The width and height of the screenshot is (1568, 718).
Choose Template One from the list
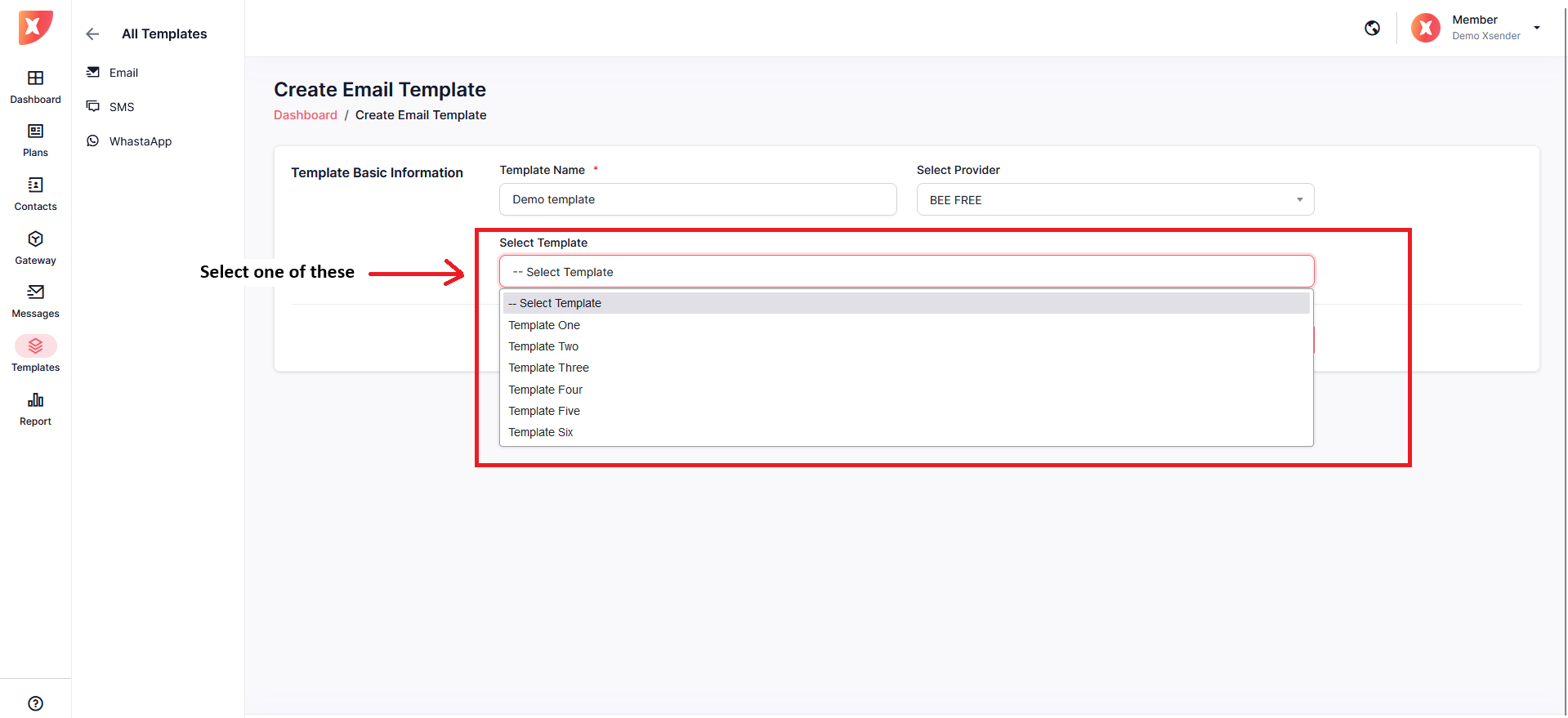point(544,325)
